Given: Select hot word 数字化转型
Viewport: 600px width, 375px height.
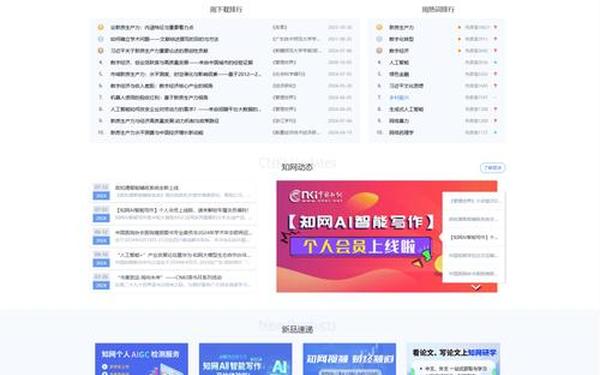Looking at the screenshot, I should [x=401, y=39].
